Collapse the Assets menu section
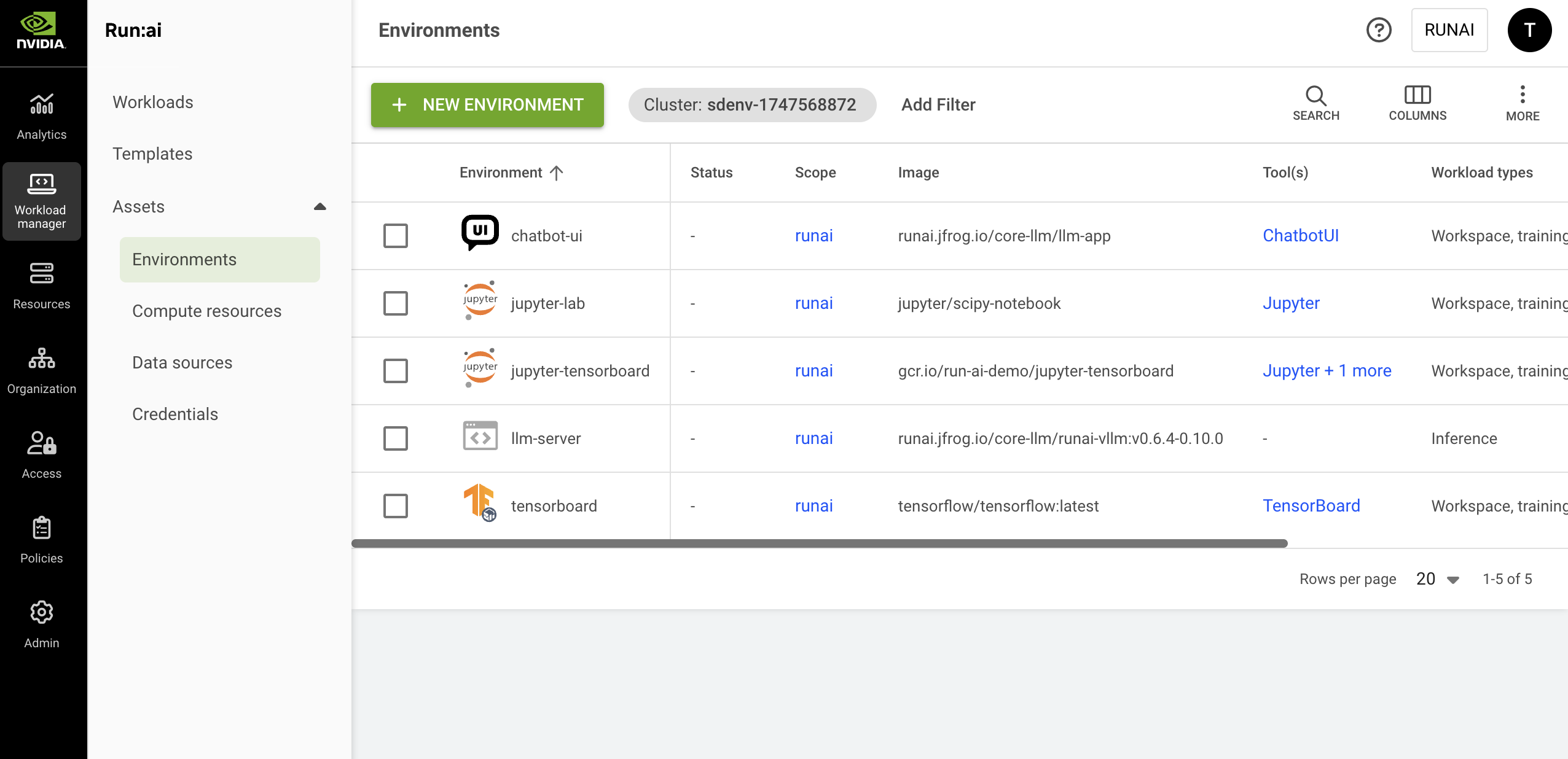Viewport: 1568px width, 759px height. 319,207
